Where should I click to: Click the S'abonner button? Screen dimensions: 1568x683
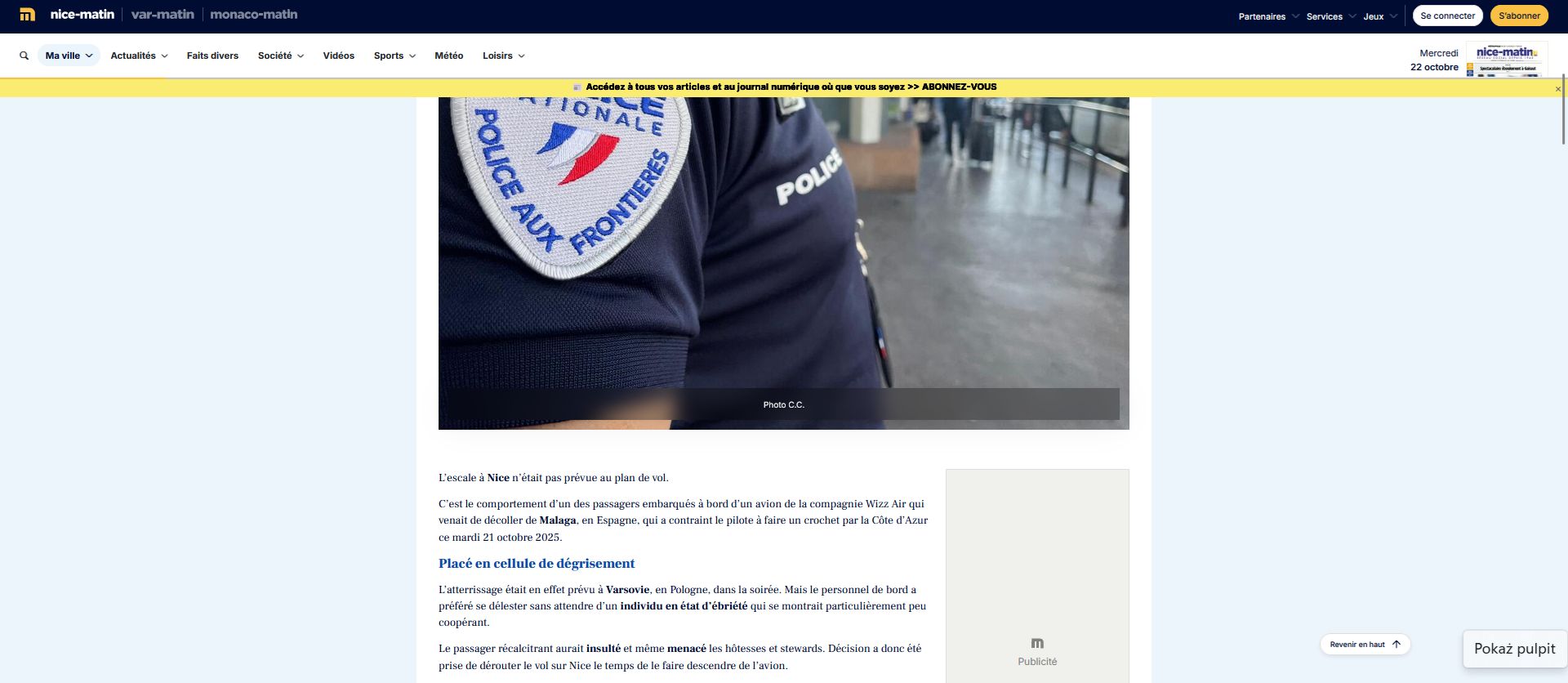point(1519,16)
